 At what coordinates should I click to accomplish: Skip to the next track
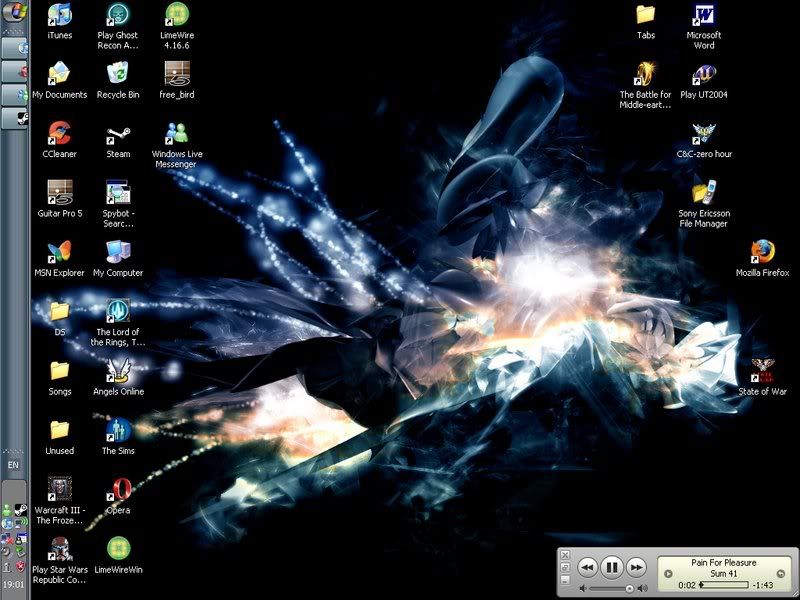pos(636,566)
